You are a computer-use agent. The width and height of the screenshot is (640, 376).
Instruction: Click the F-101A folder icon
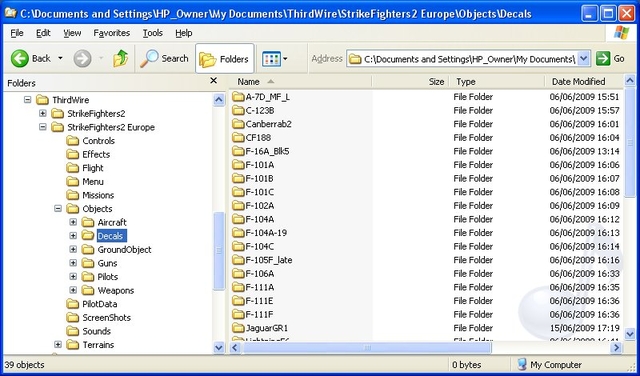[x=238, y=165]
